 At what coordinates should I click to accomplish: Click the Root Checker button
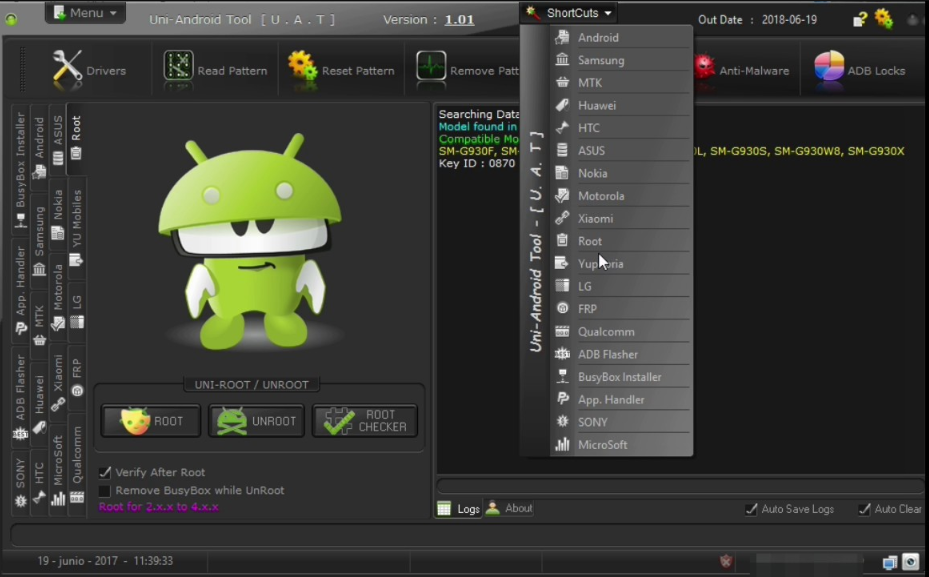point(364,421)
